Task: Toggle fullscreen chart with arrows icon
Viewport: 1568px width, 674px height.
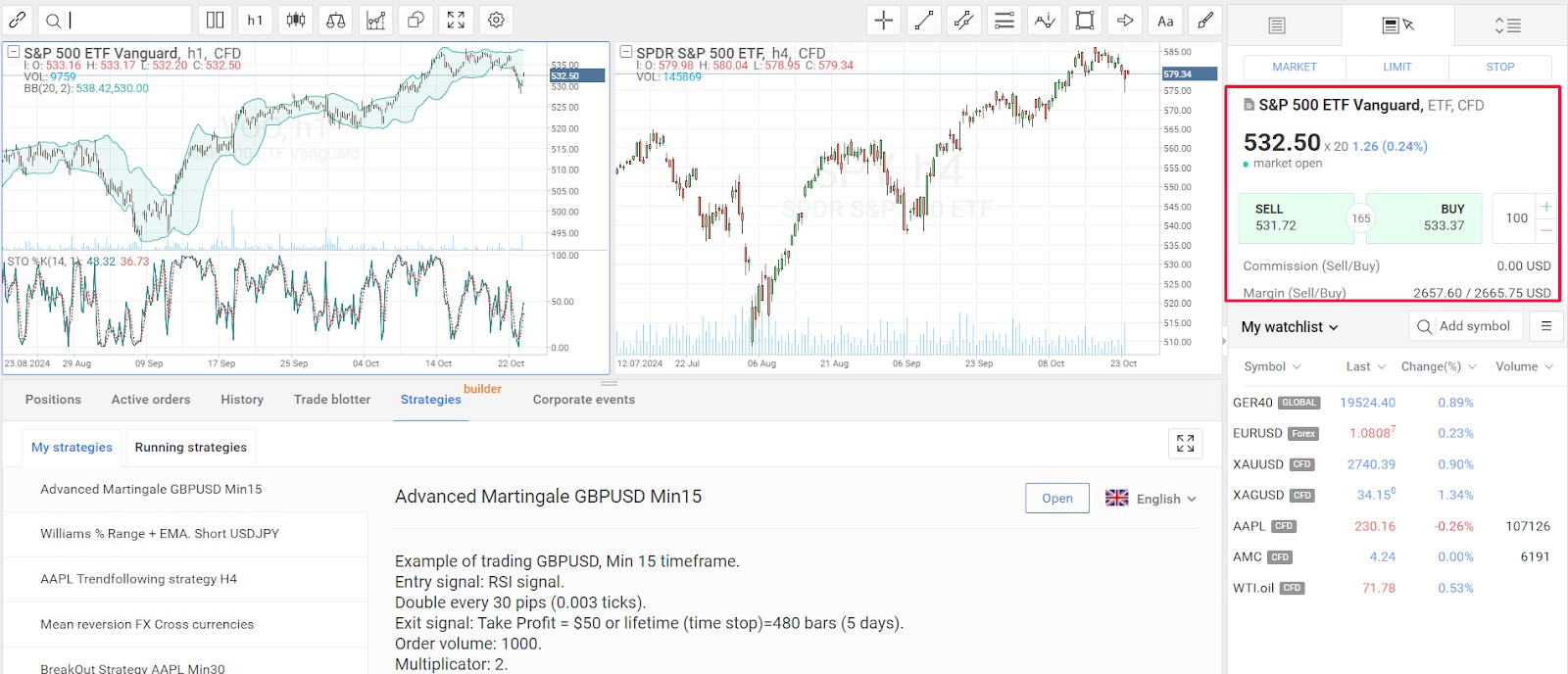Action: (x=456, y=20)
